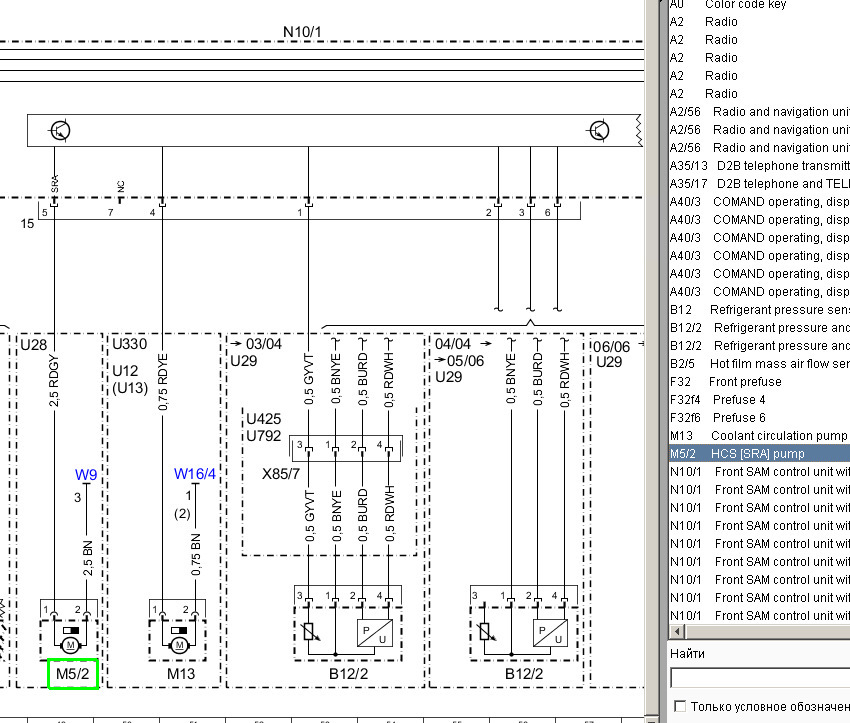The width and height of the screenshot is (850, 723).
Task: Click the X85/7 connector label
Action: (281, 474)
